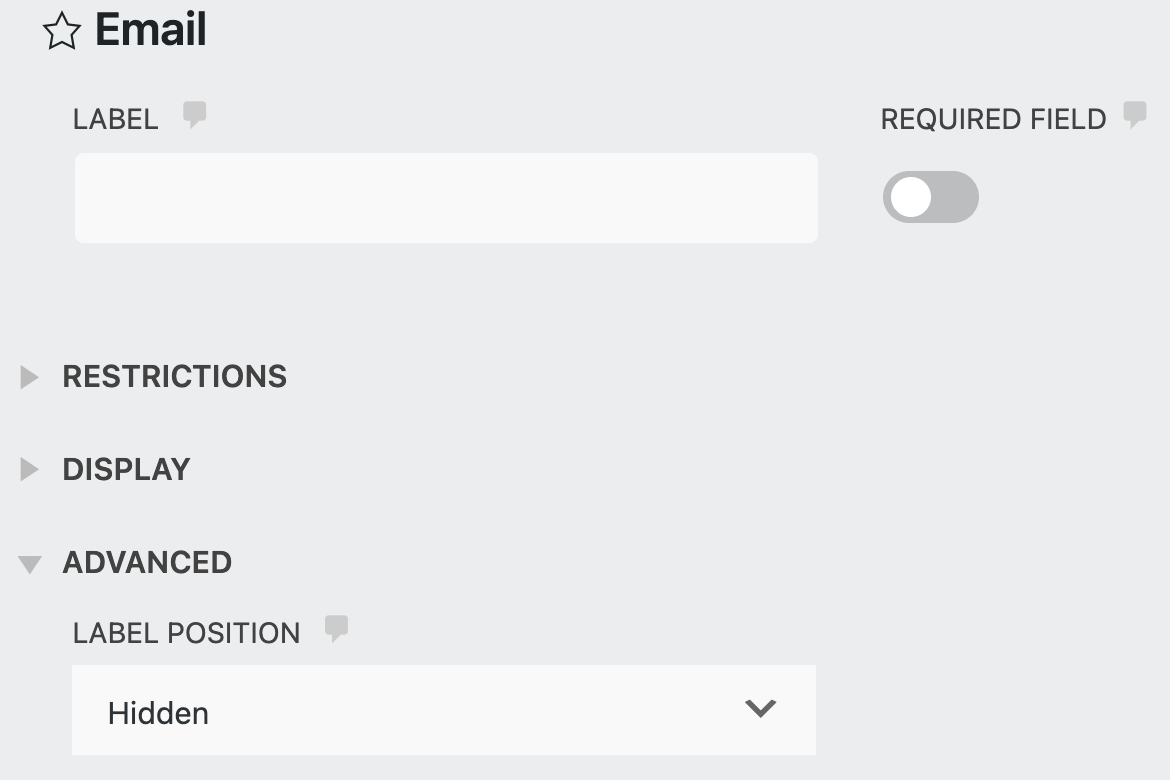Click the Advanced section triangle icon
This screenshot has height=780, width=1170.
[28, 562]
